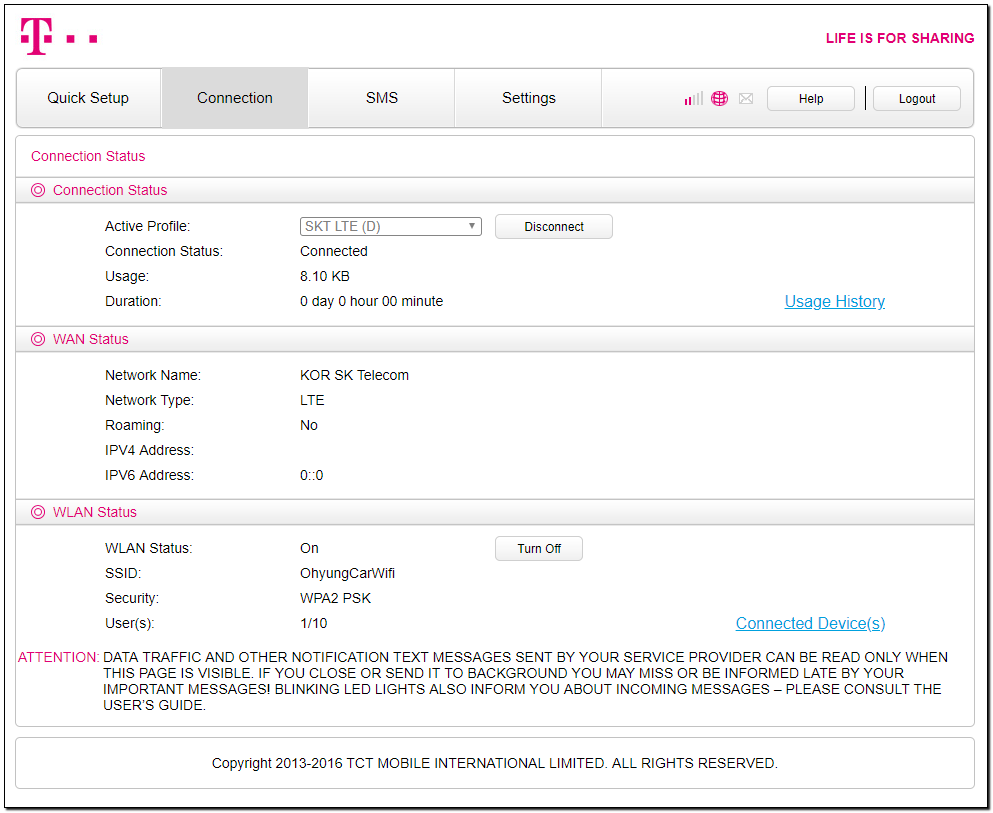Disconnect the active profile

[553, 227]
